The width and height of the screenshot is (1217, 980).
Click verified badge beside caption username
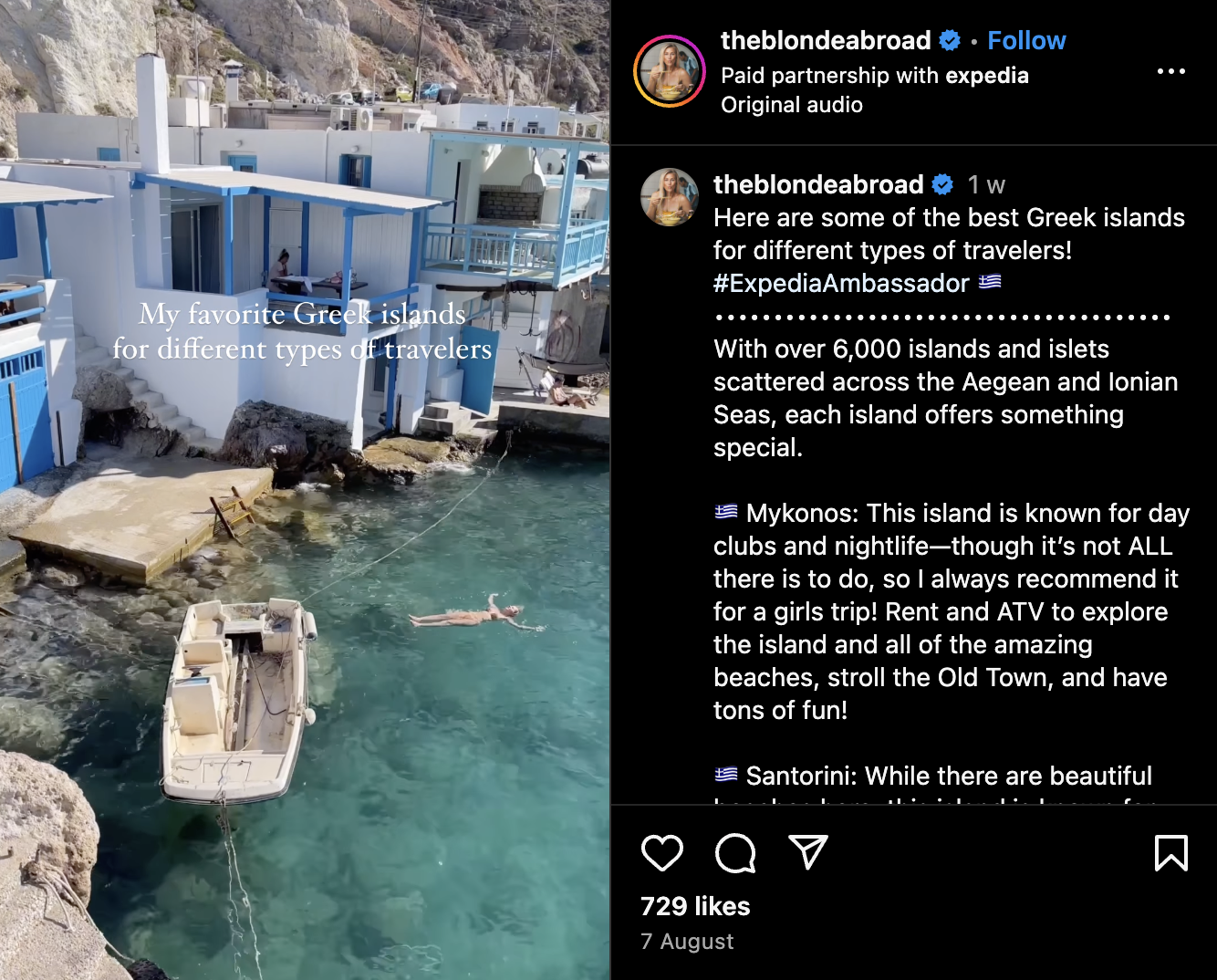942,185
